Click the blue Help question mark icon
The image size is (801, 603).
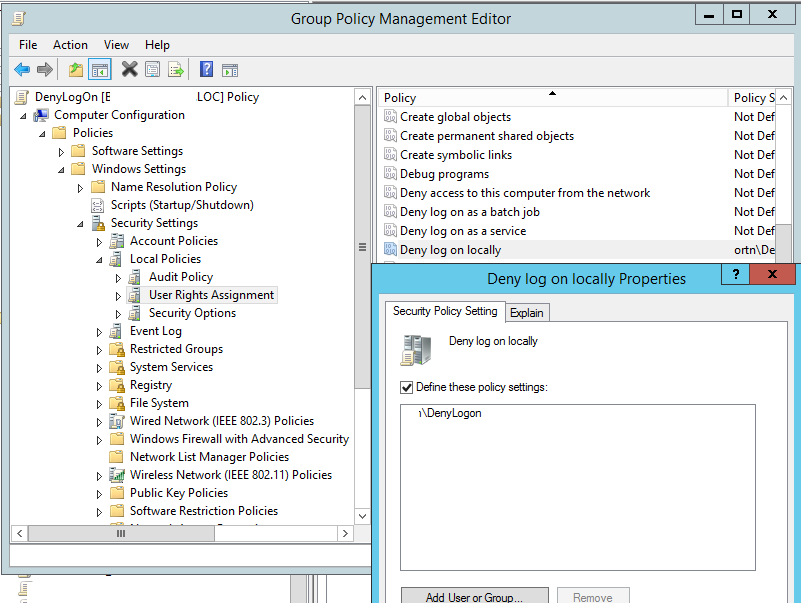(x=206, y=69)
